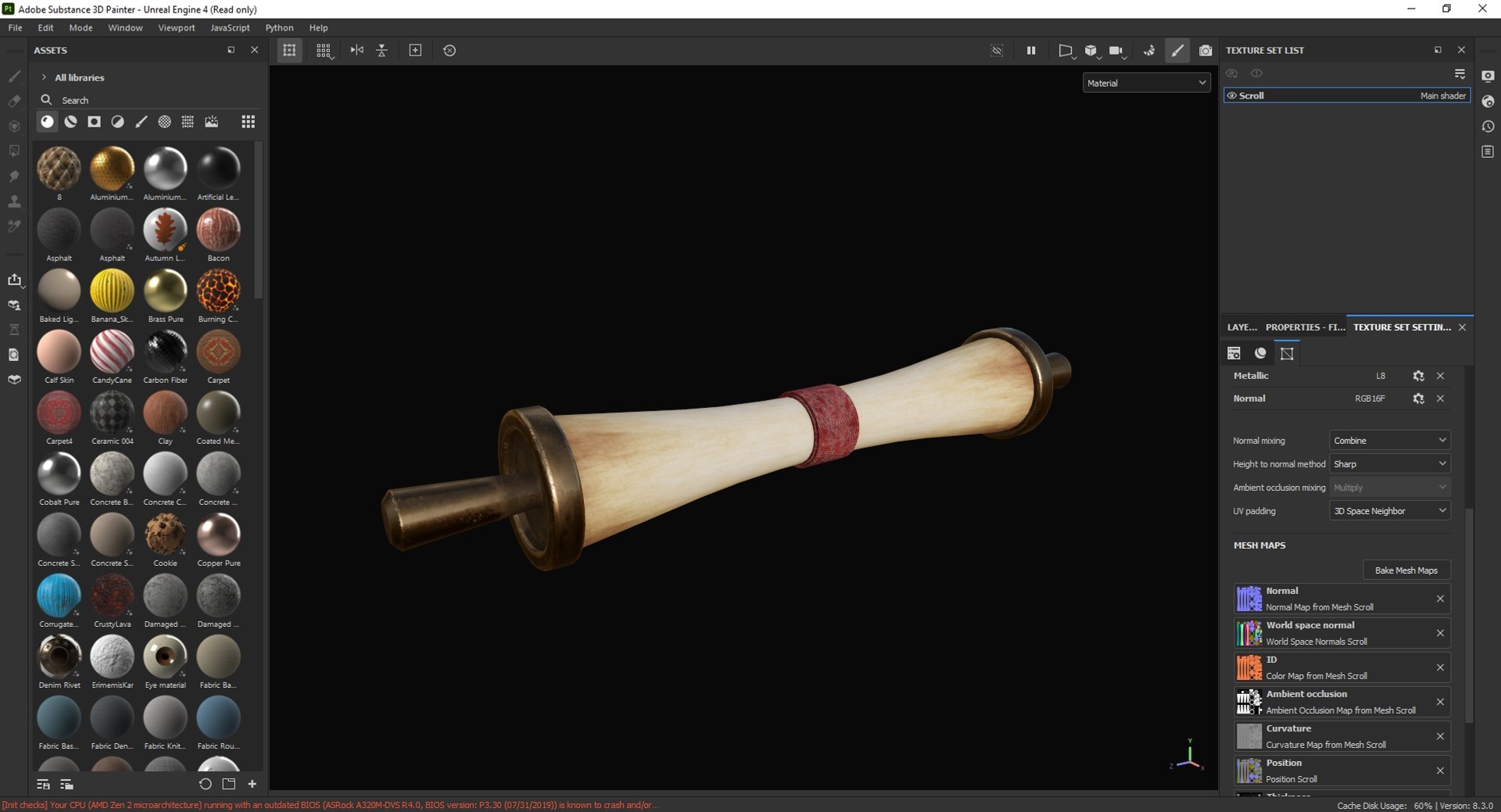Select the Paint brush tool in left toolbar
Image resolution: width=1501 pixels, height=812 pixels.
[14, 77]
